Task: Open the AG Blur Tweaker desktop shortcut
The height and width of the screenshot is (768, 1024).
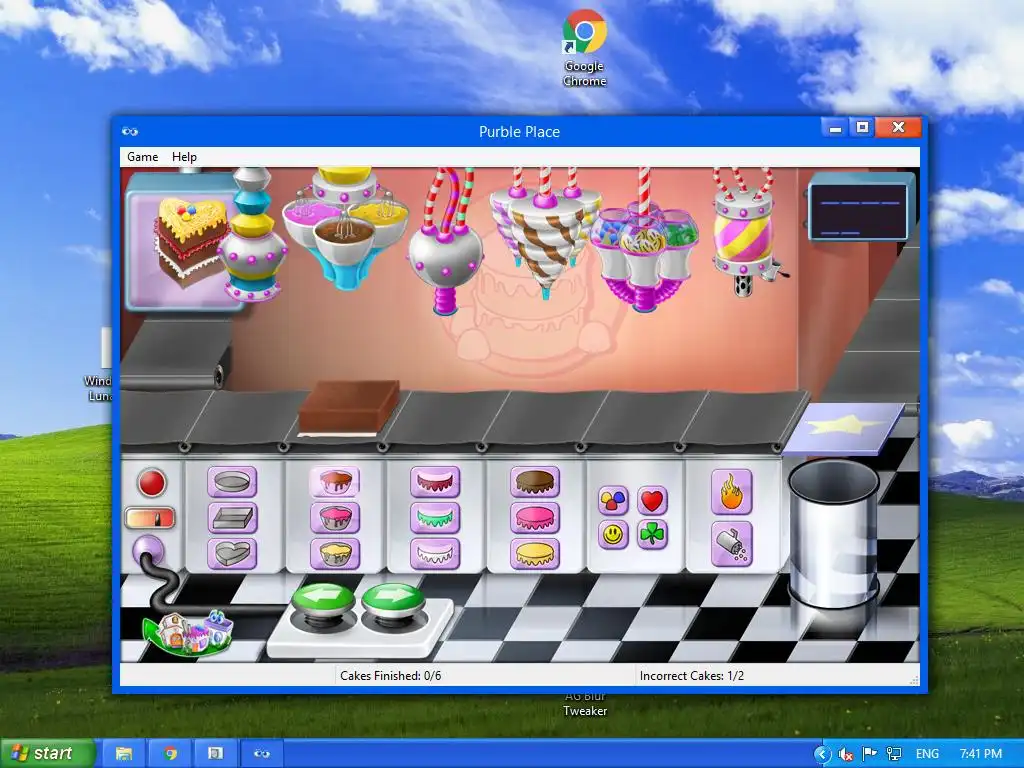Action: click(585, 704)
